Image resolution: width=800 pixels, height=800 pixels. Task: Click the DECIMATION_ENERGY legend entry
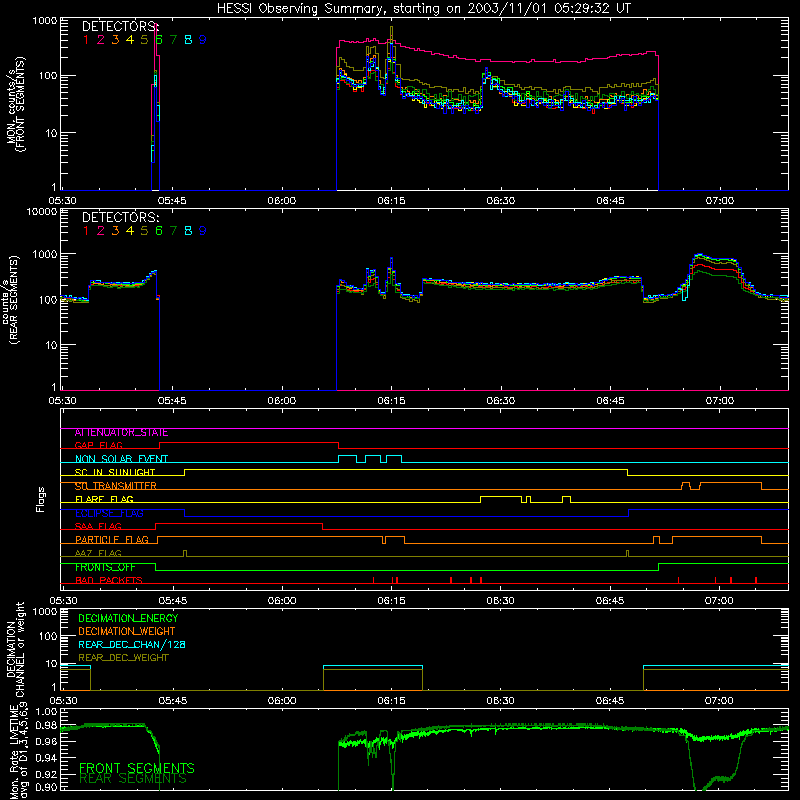coord(128,618)
